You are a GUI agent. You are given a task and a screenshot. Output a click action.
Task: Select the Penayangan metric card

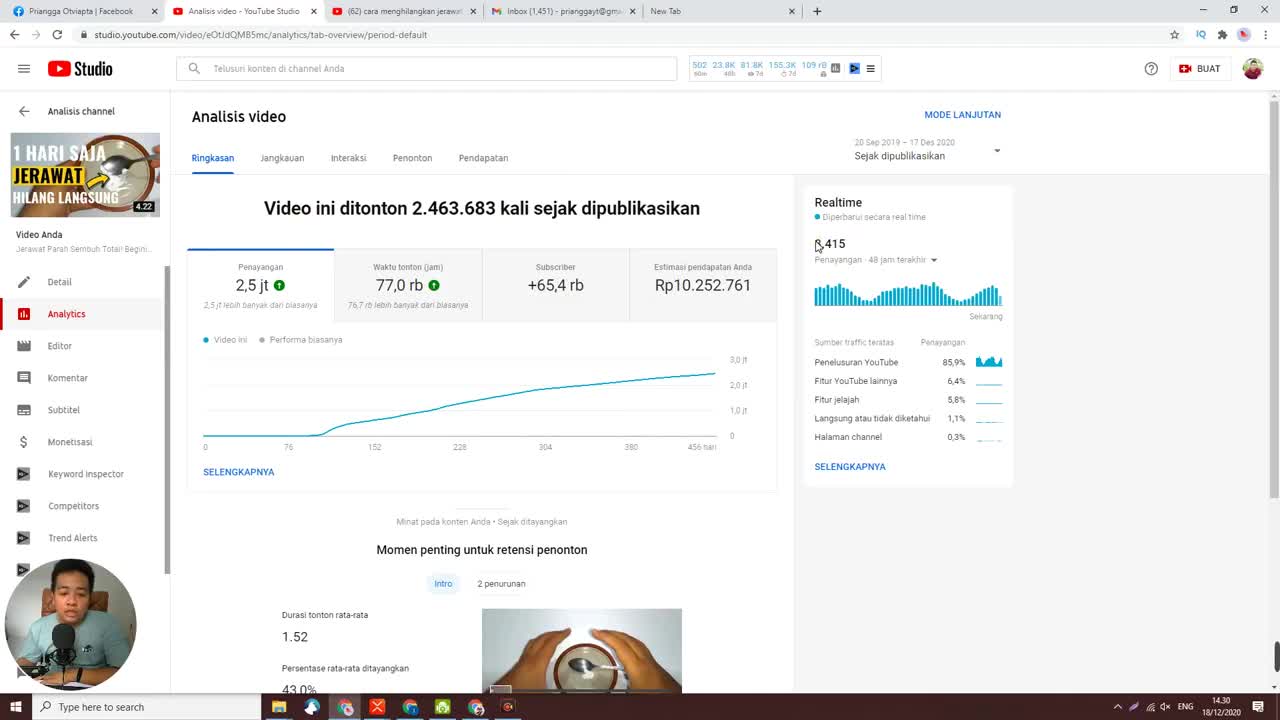point(260,285)
